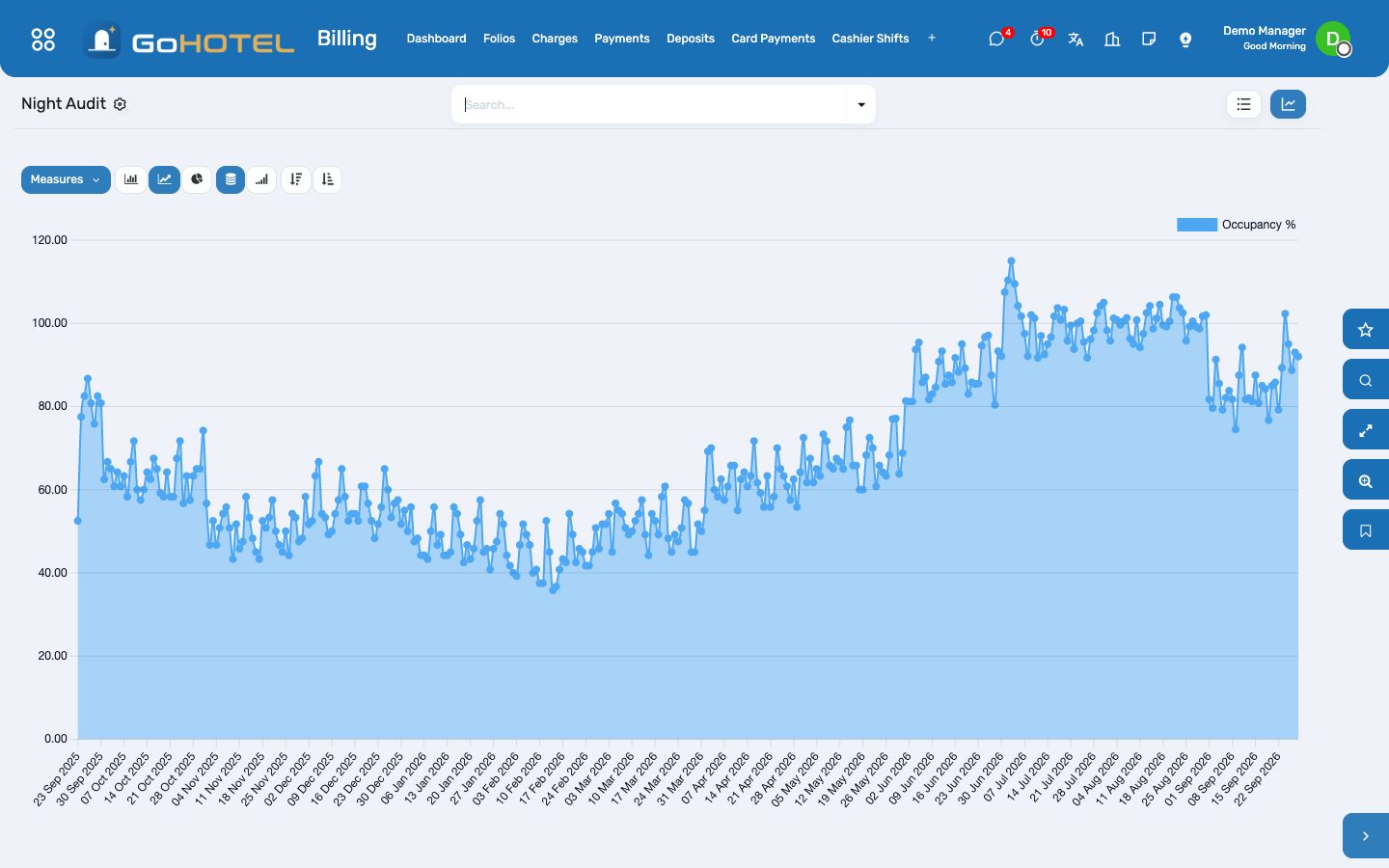The image size is (1389, 868).
Task: Click the lightbulb tips icon
Action: click(x=1185, y=39)
